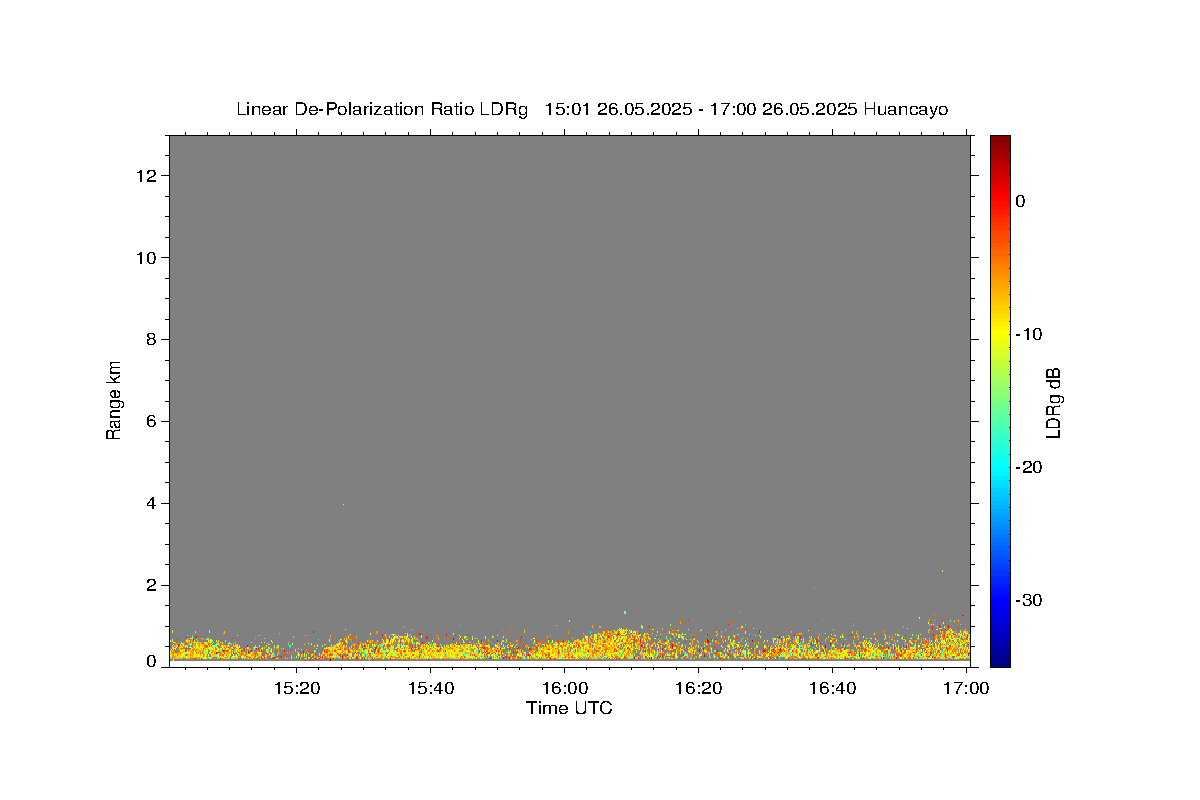Click the dark blue bottom of colorbar
Image resolution: width=1200 pixels, height=800 pixels.
coord(1000,657)
